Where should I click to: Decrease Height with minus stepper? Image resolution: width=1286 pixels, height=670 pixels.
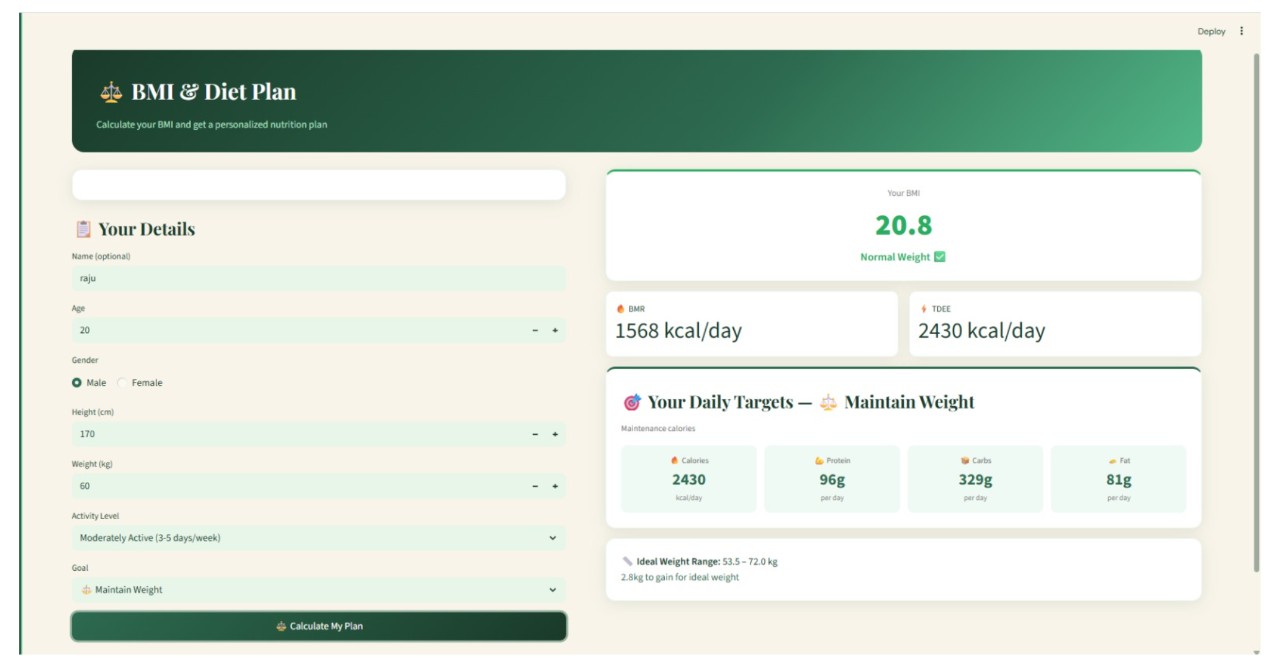click(535, 434)
